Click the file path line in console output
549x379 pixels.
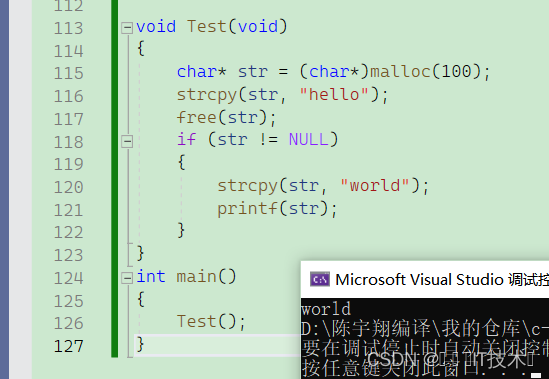[425, 329]
